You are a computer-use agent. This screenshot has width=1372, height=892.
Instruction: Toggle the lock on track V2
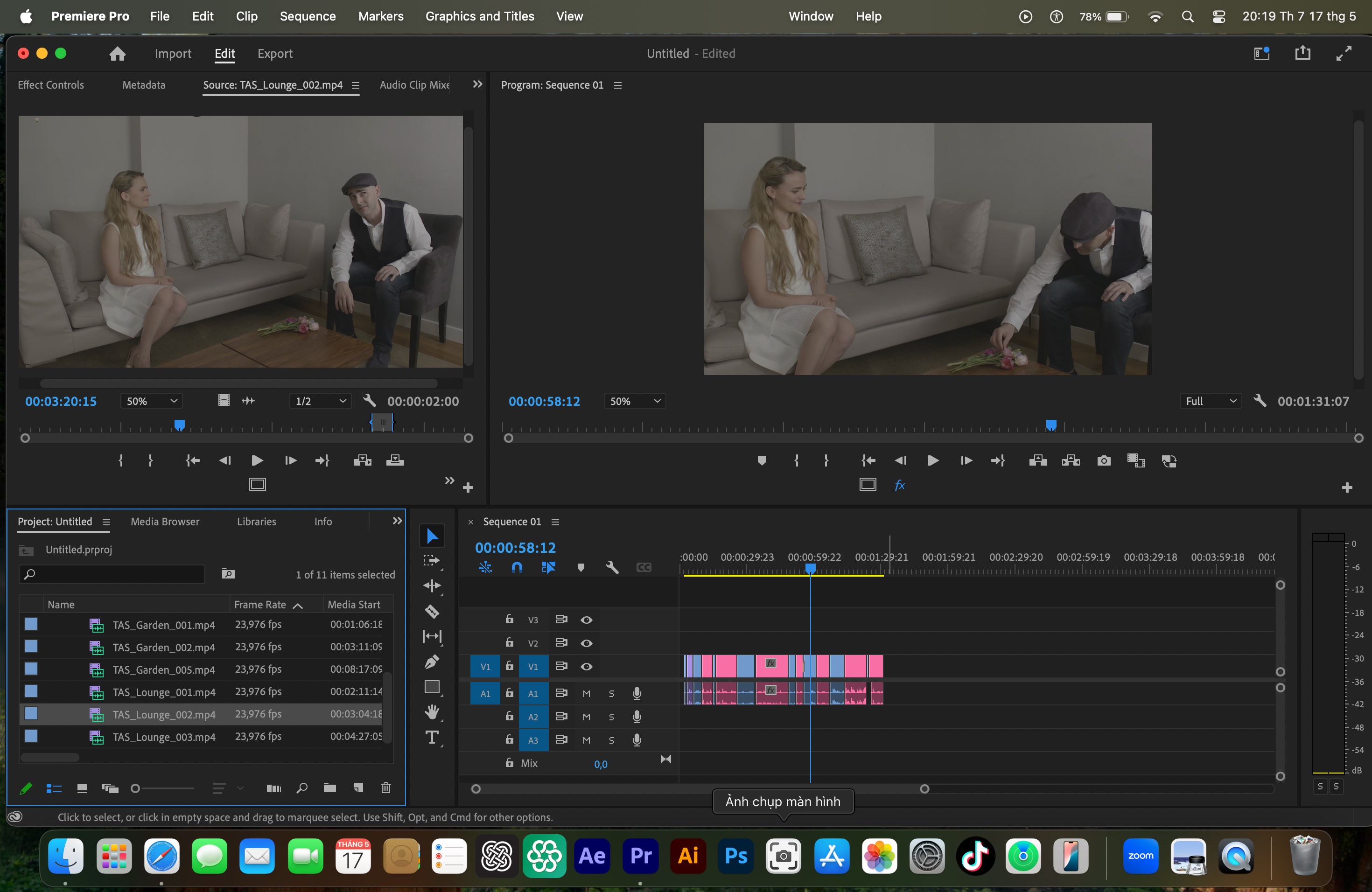pos(510,642)
